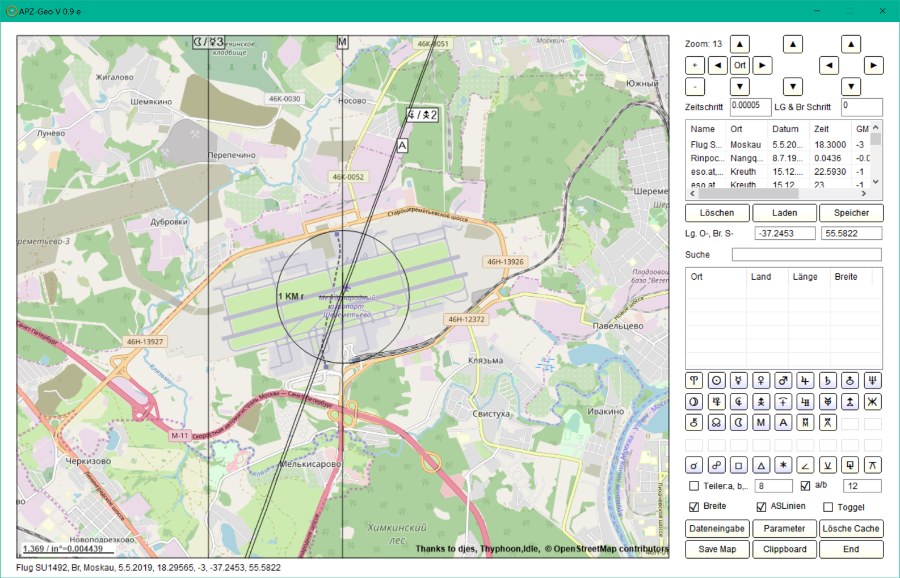Choose the semi-square angle aspect symbol
Image resolution: width=900 pixels, height=578 pixels.
tap(805, 465)
